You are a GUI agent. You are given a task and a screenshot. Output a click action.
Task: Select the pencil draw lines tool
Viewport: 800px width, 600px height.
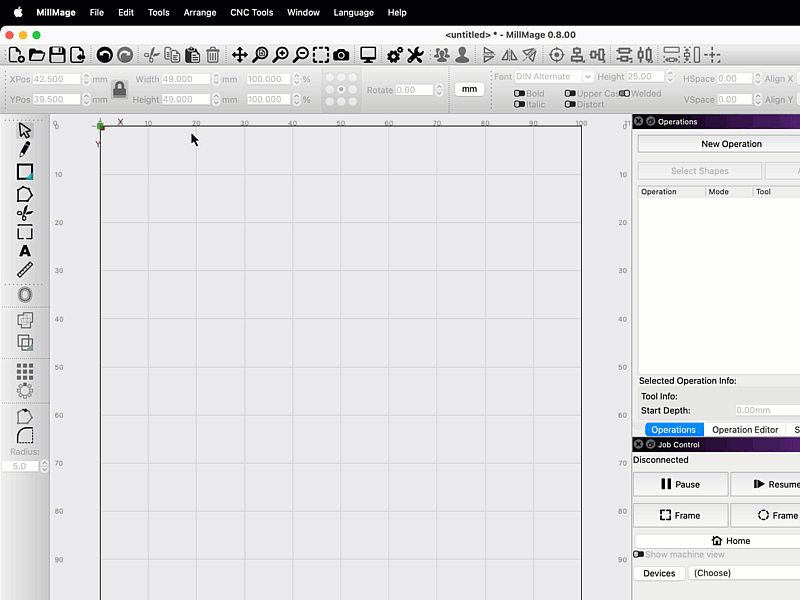pos(25,150)
